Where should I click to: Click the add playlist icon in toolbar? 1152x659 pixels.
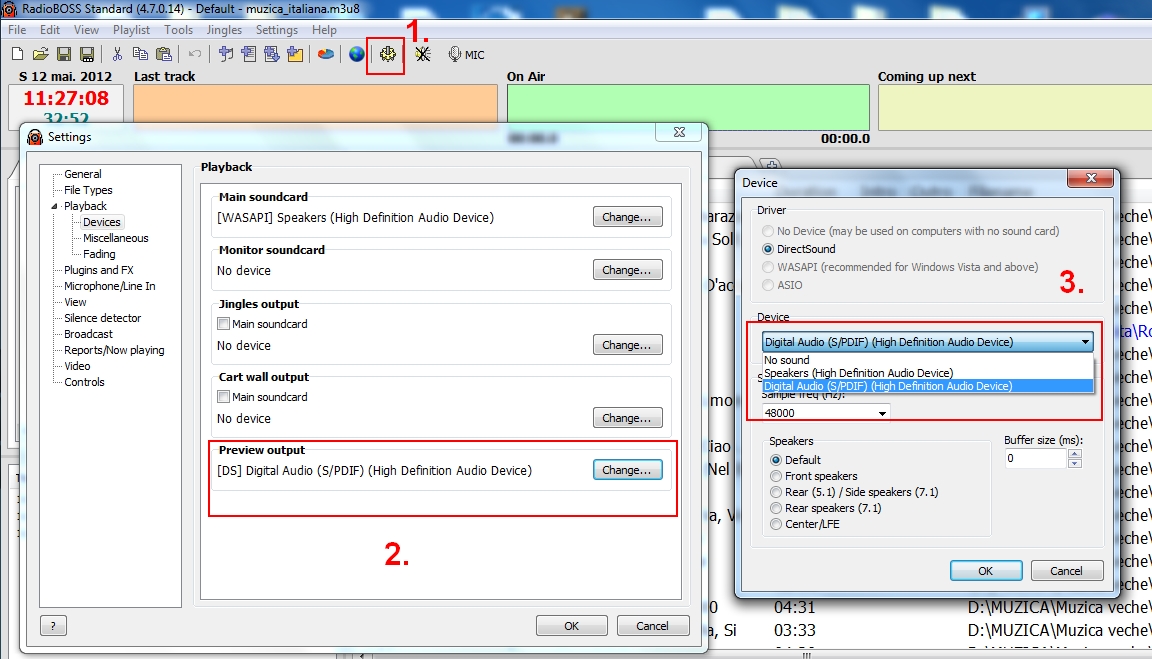248,54
